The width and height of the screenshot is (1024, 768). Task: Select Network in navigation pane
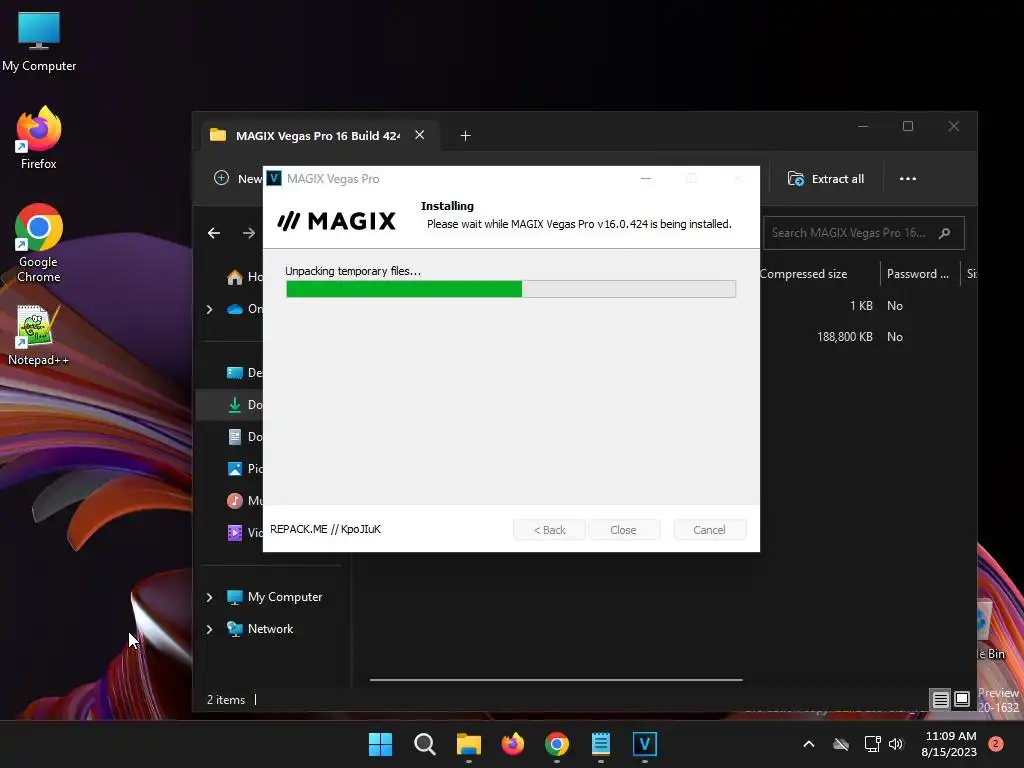(x=260, y=629)
